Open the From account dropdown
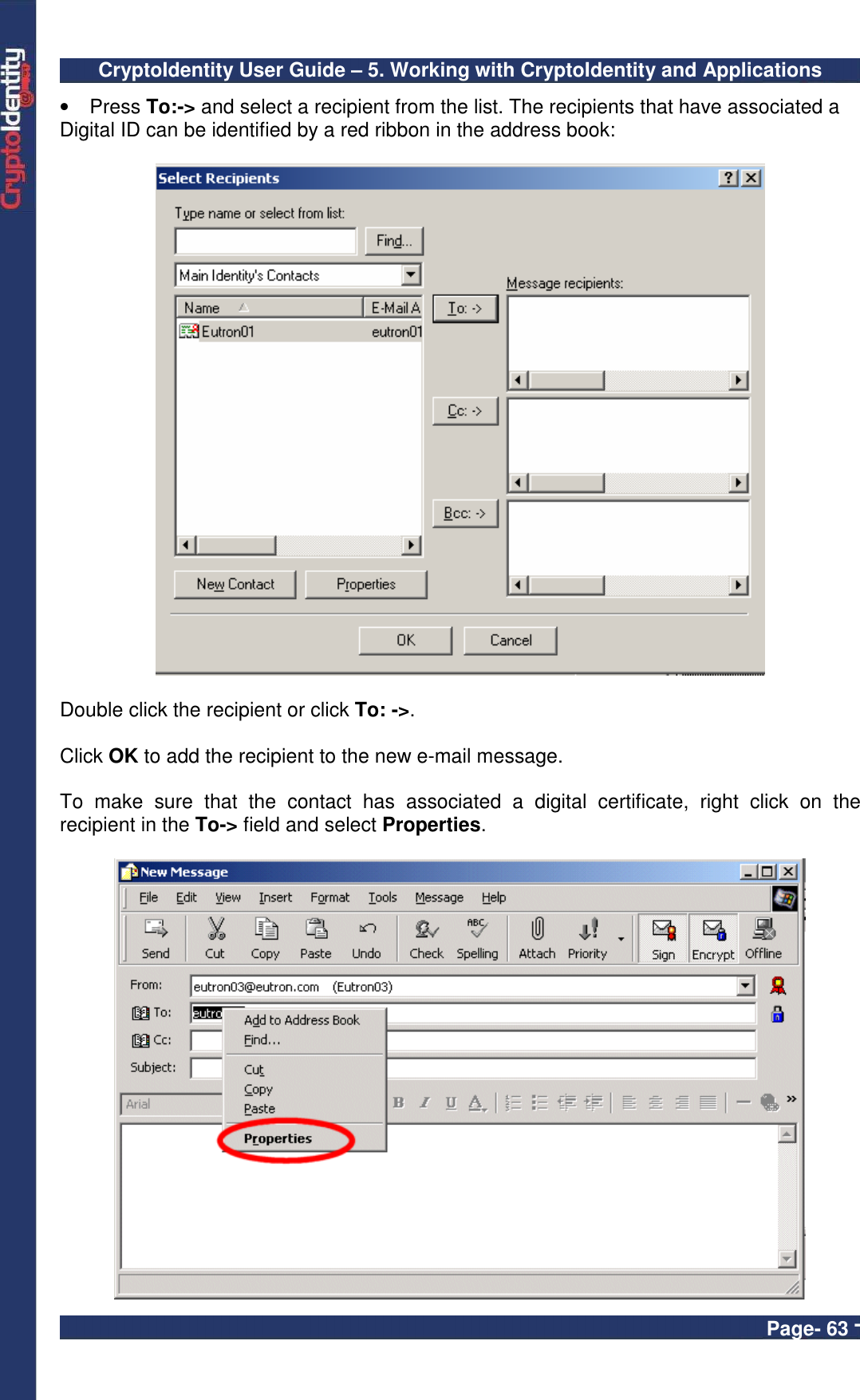860x1400 pixels. pos(745,986)
